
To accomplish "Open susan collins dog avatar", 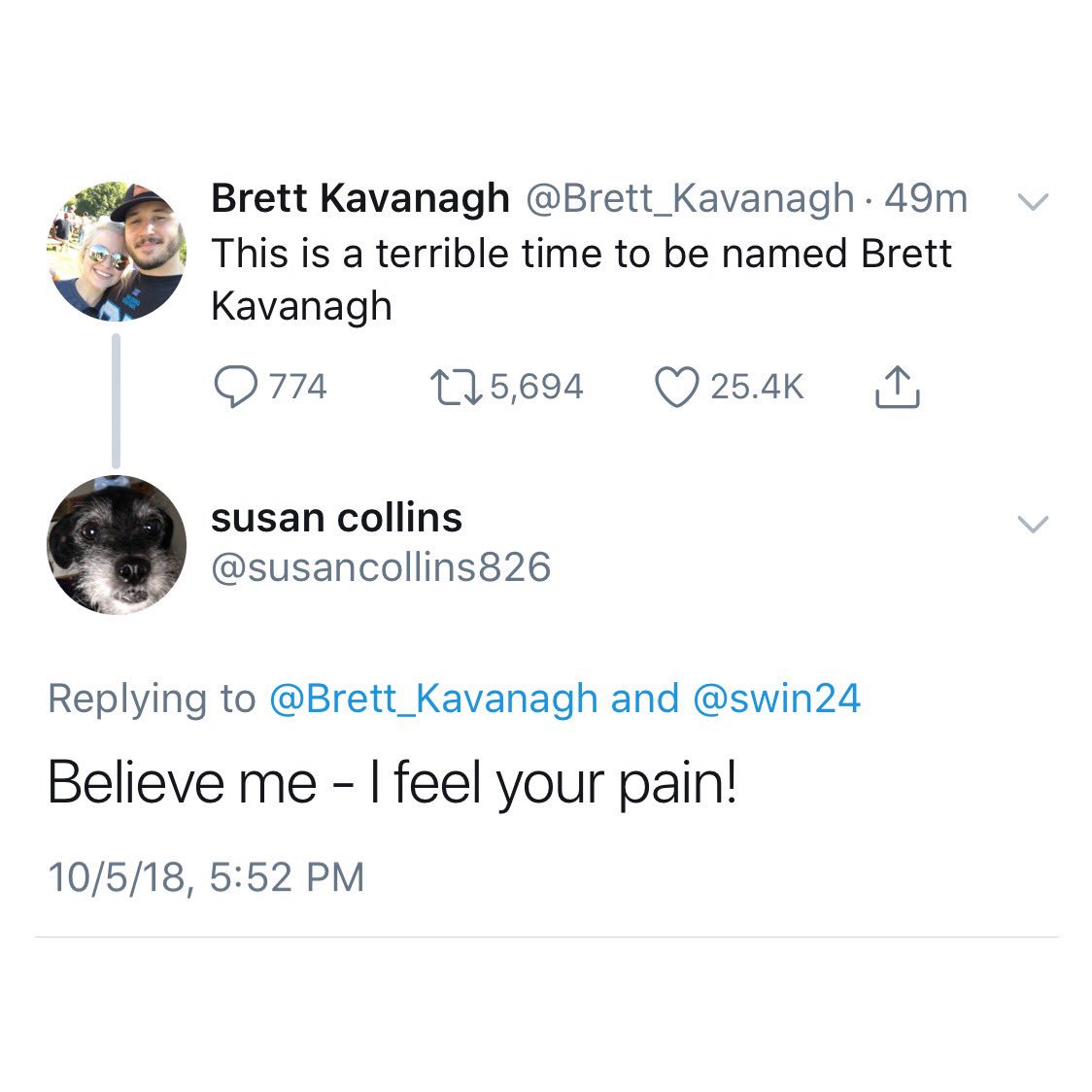I will click(x=116, y=544).
